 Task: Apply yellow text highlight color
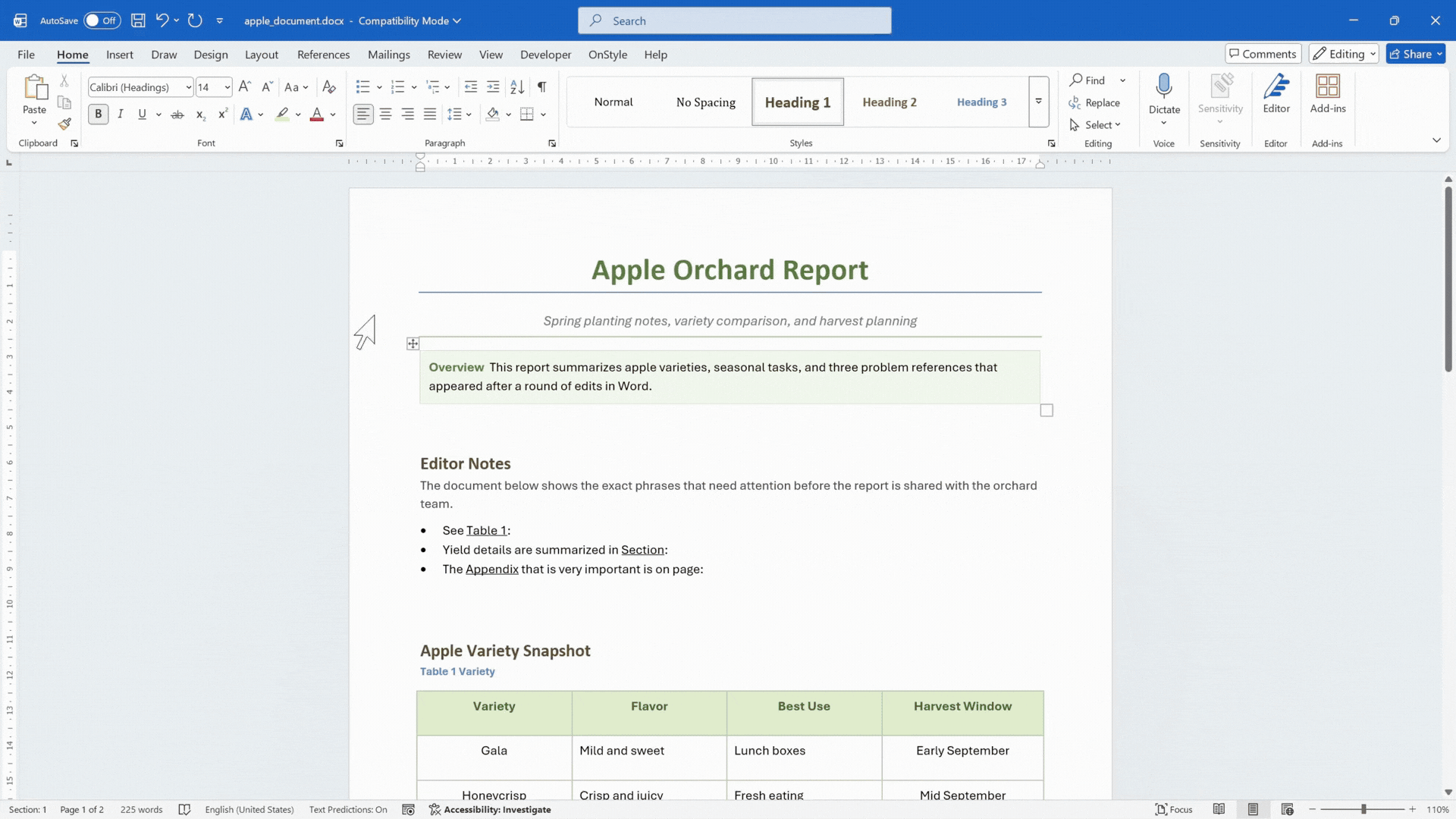282,115
